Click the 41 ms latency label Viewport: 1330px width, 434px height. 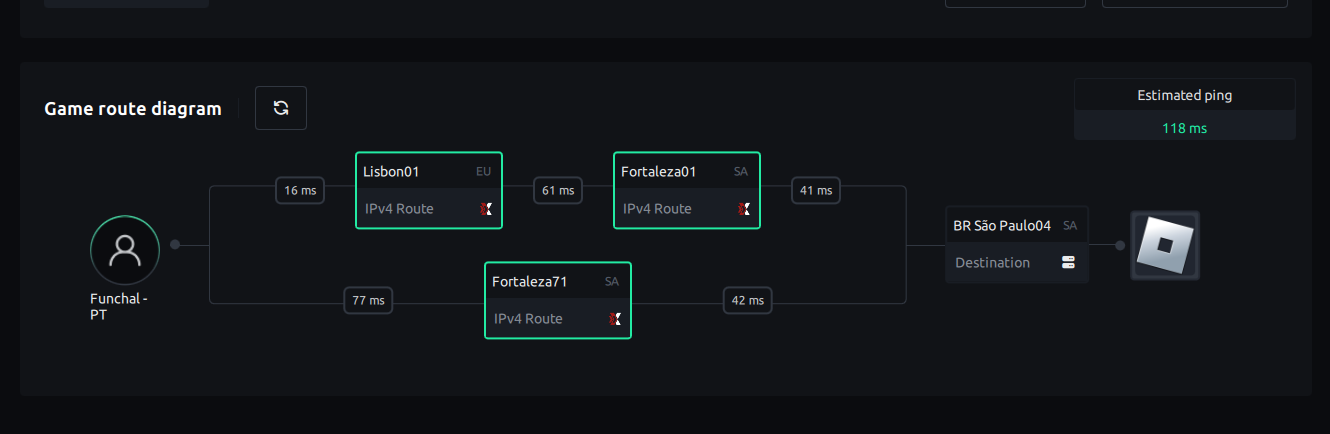tap(815, 190)
